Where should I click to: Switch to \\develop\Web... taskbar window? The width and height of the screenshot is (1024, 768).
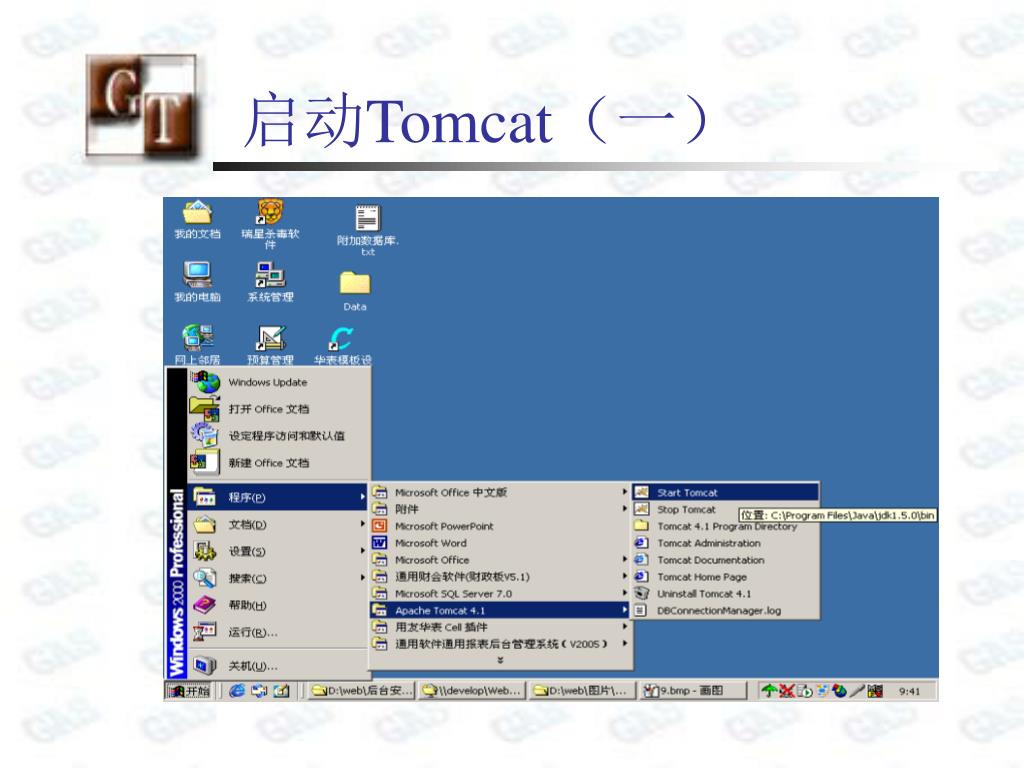pos(472,690)
